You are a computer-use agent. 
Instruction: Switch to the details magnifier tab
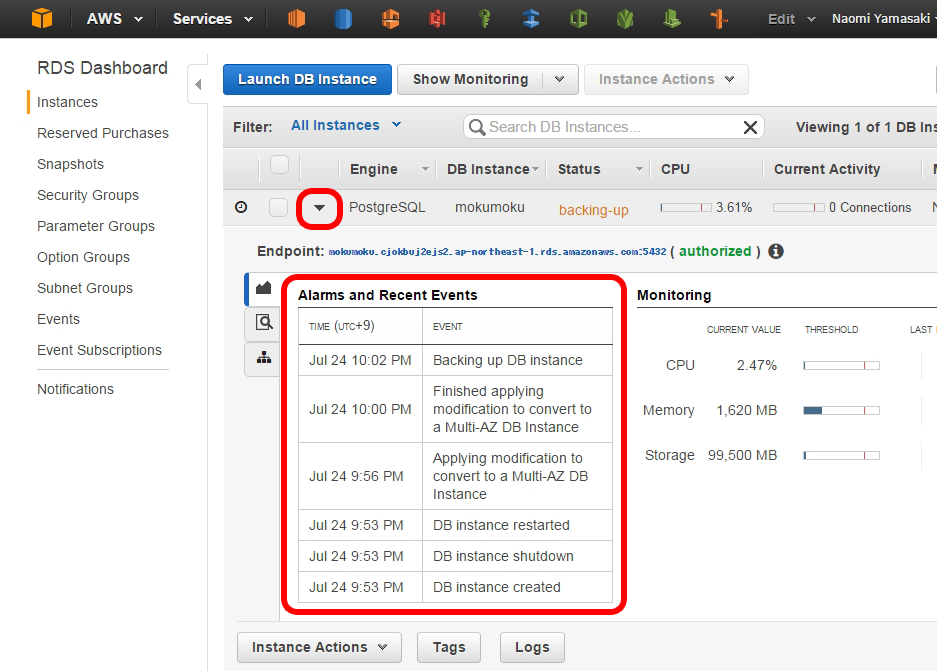[264, 323]
